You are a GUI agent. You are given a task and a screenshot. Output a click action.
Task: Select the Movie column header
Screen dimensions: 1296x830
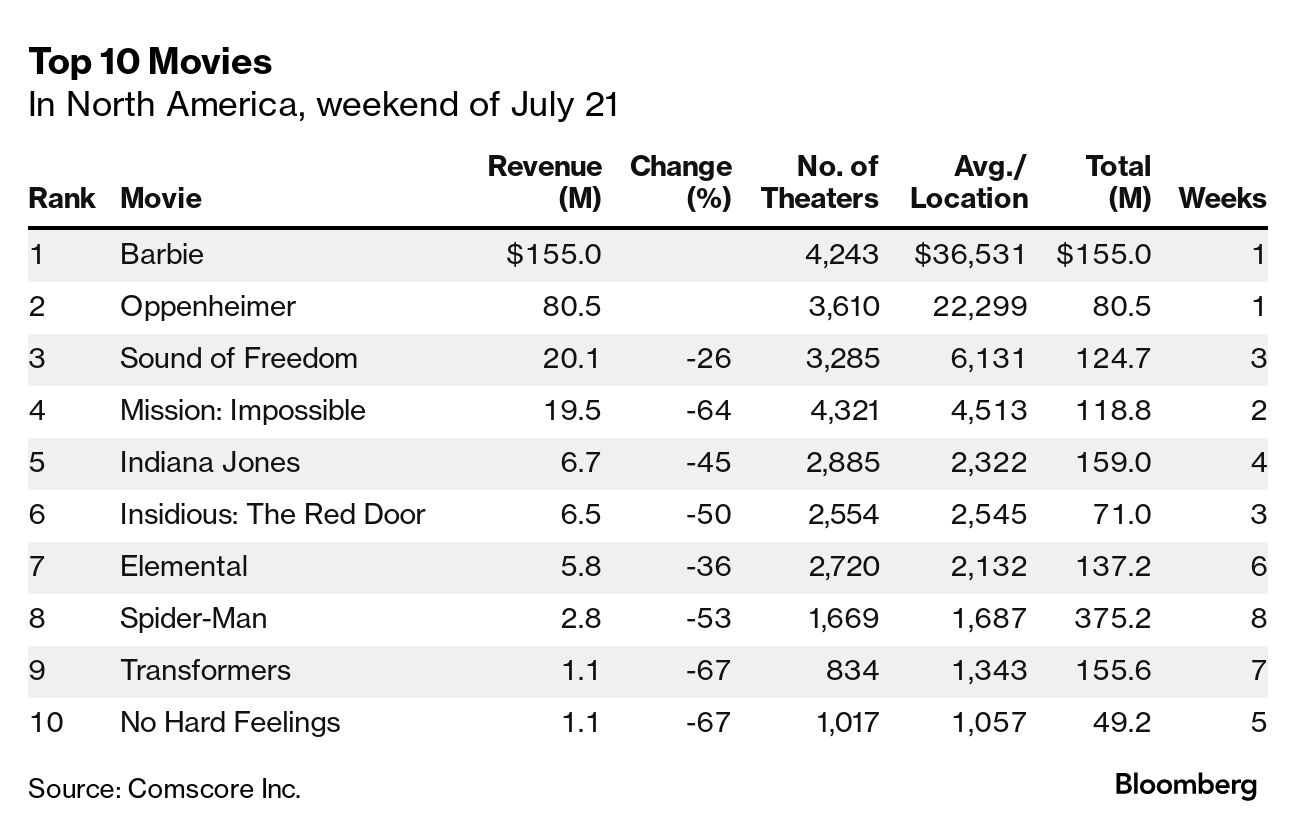pyautogui.click(x=160, y=198)
